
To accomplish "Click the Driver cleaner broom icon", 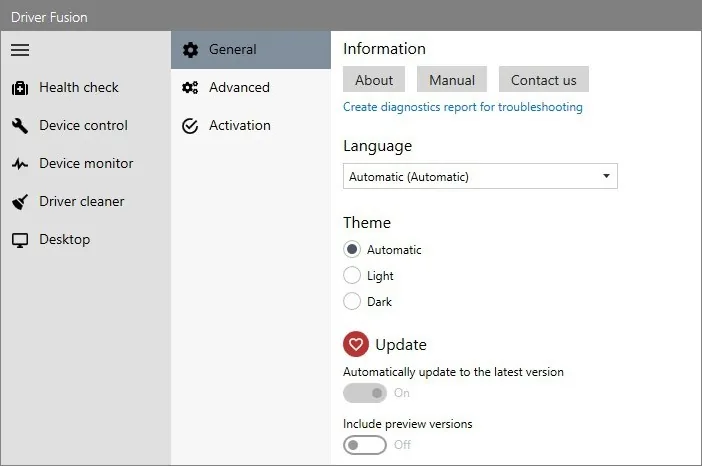I will coord(20,202).
